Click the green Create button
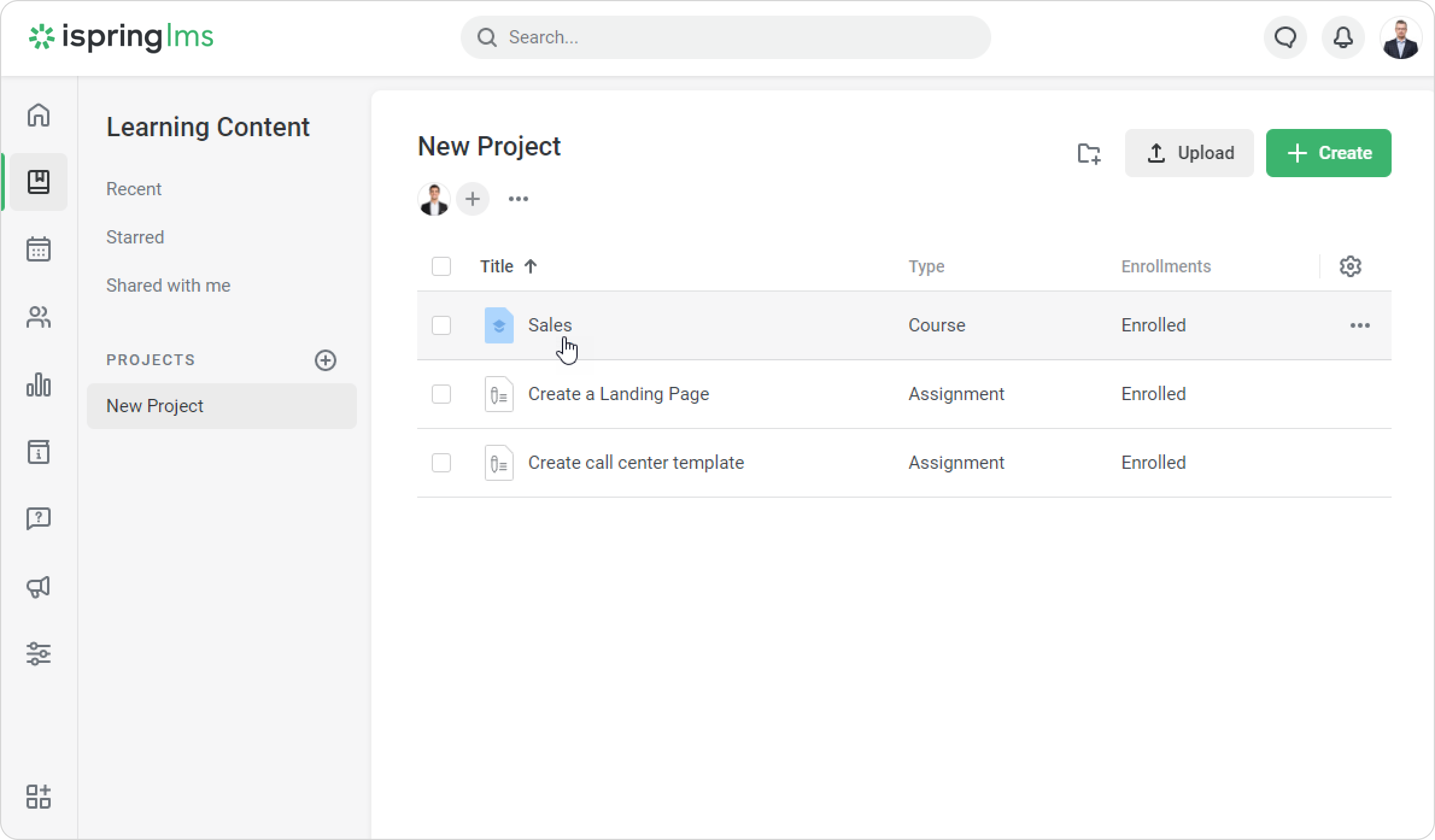The width and height of the screenshot is (1435, 840). pos(1328,153)
